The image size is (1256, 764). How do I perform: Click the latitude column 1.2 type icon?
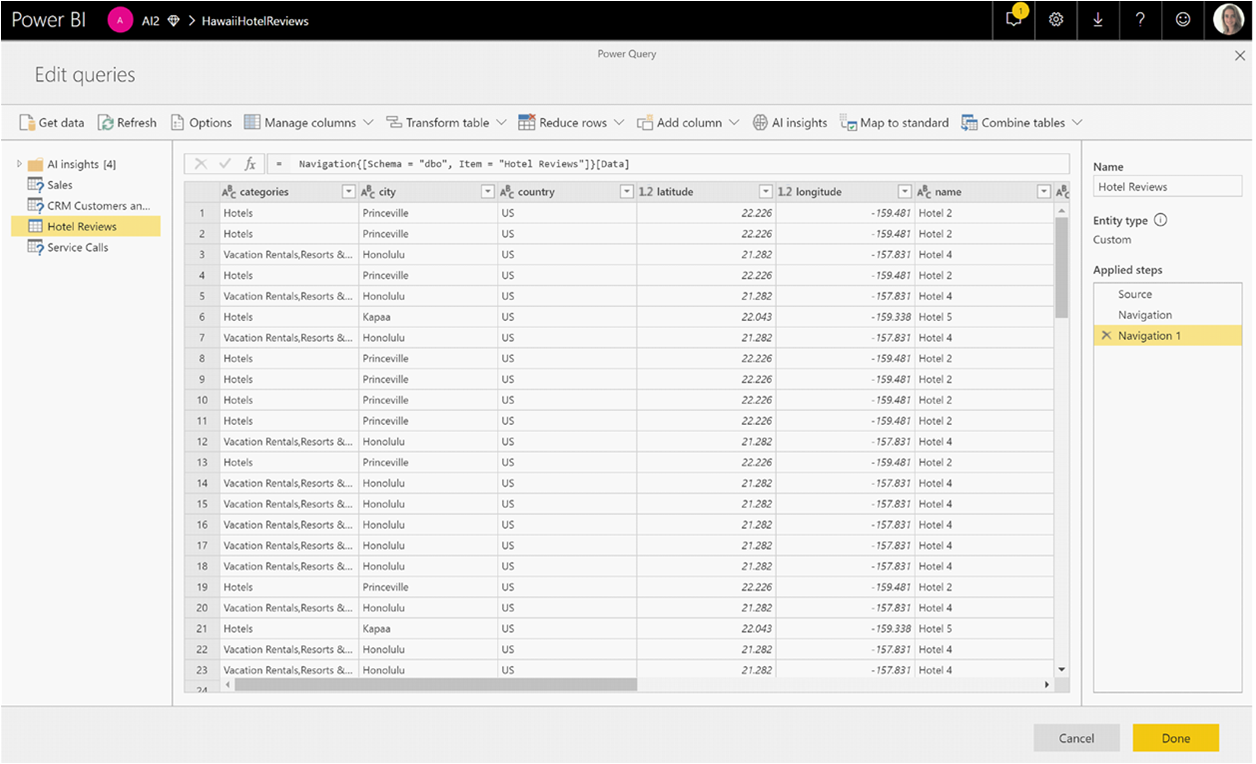pos(646,192)
